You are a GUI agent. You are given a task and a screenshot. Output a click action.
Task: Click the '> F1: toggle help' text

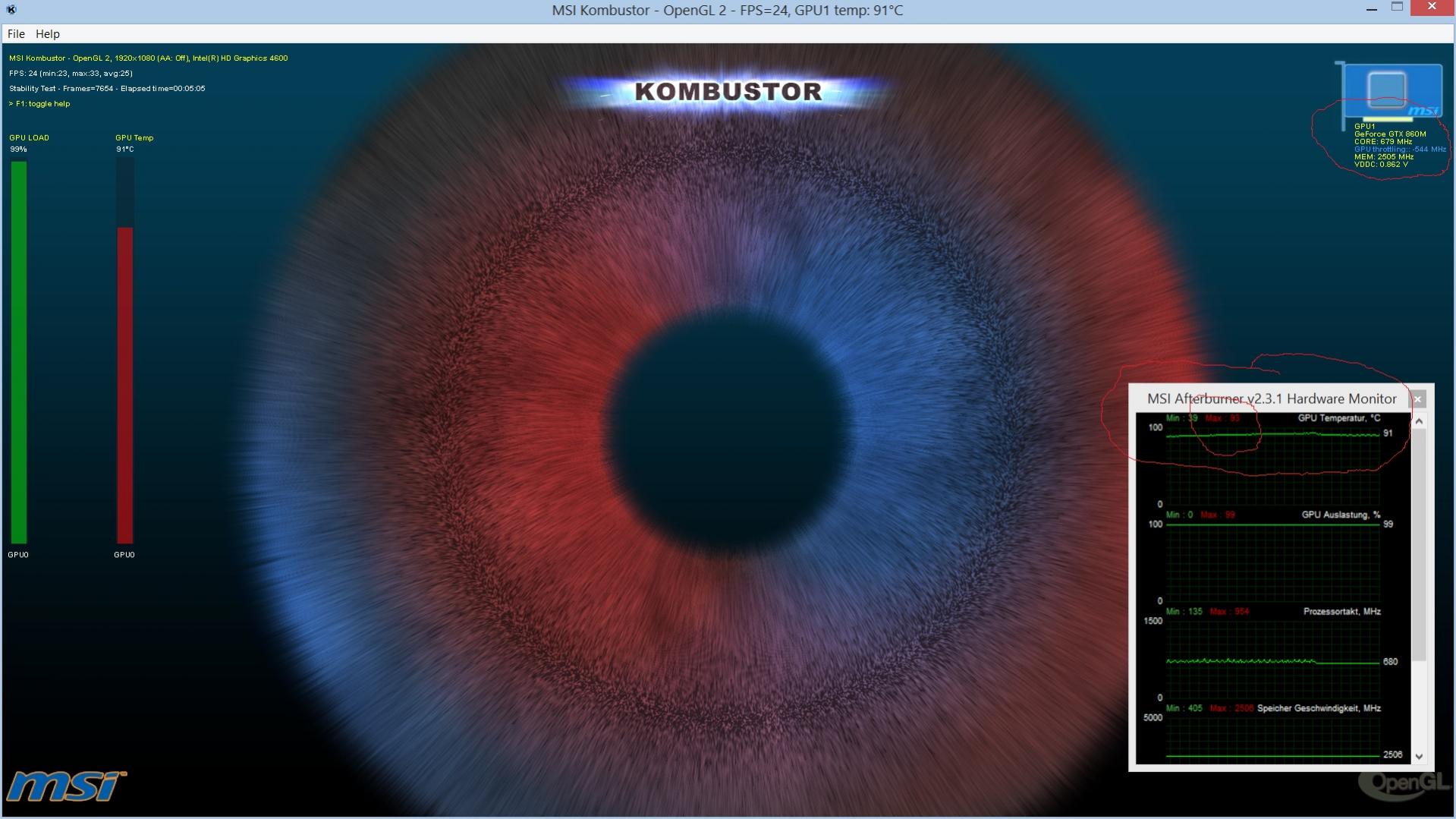coord(39,104)
